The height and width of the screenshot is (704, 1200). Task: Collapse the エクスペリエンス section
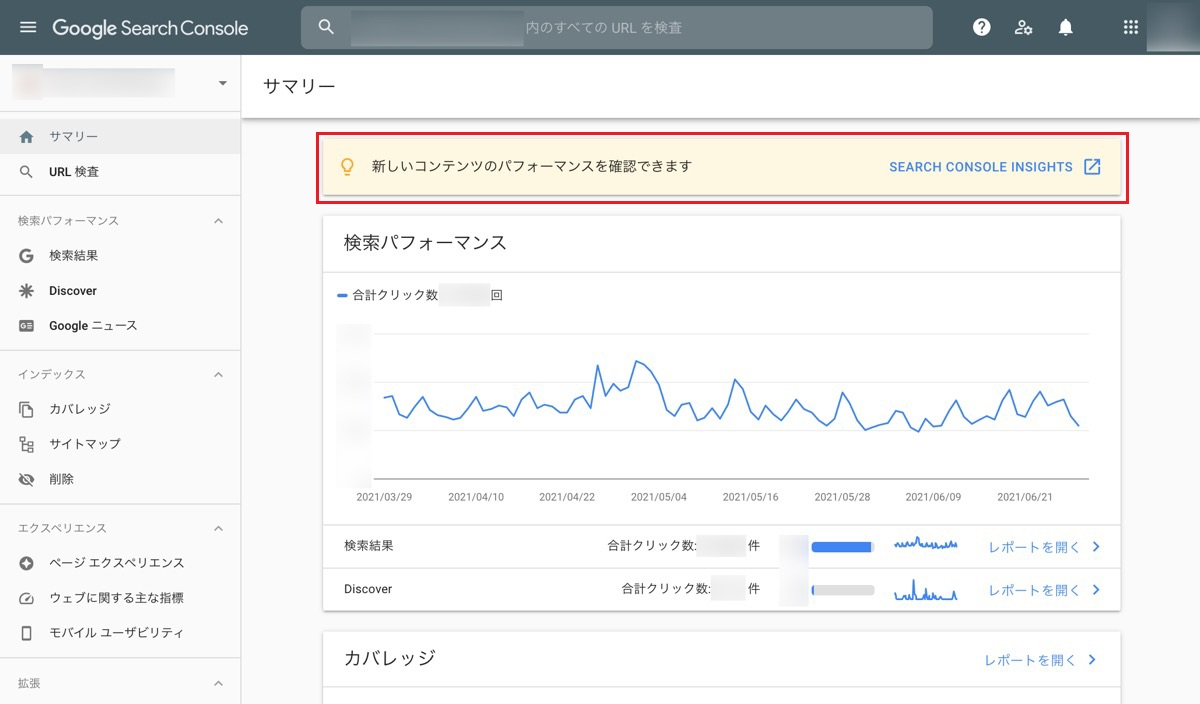(219, 529)
